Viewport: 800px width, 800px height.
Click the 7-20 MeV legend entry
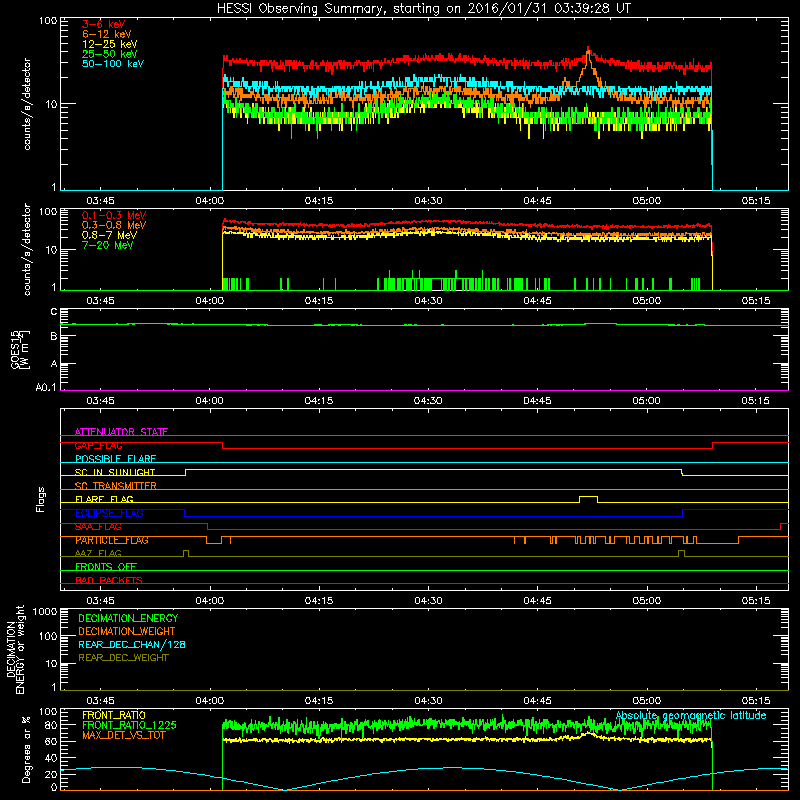coord(107,245)
